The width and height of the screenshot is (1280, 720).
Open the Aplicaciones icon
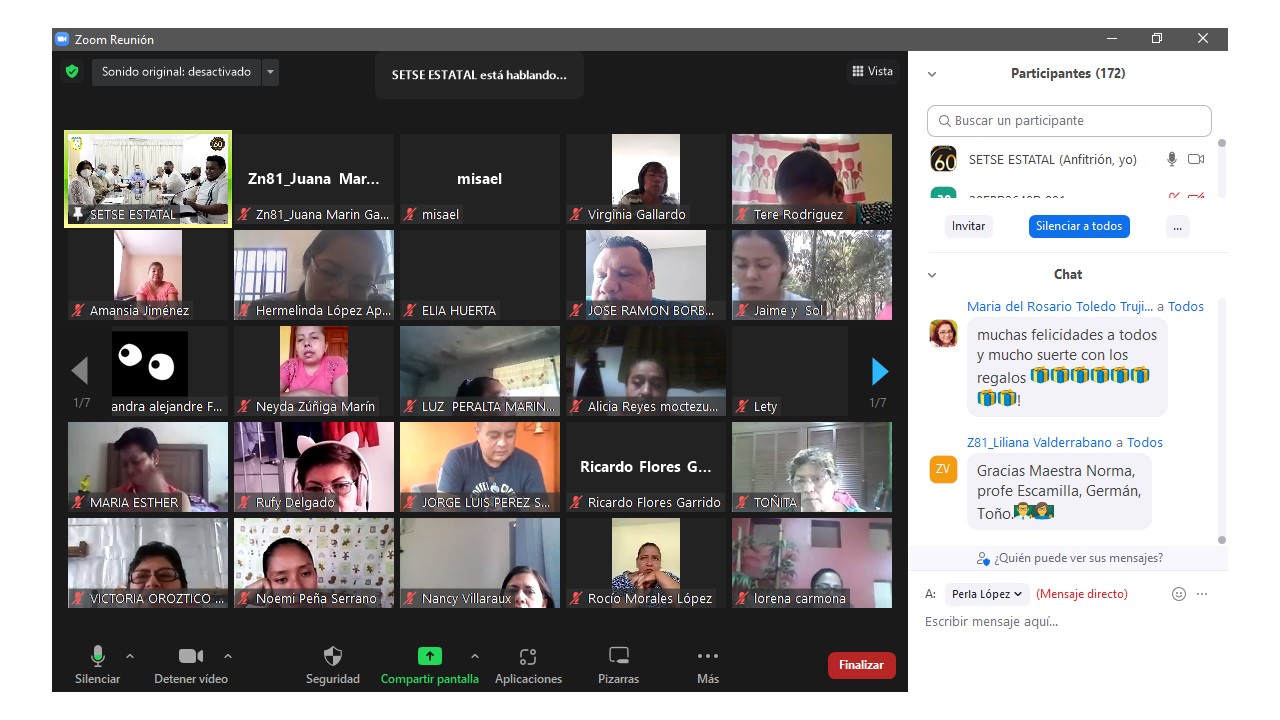point(528,656)
